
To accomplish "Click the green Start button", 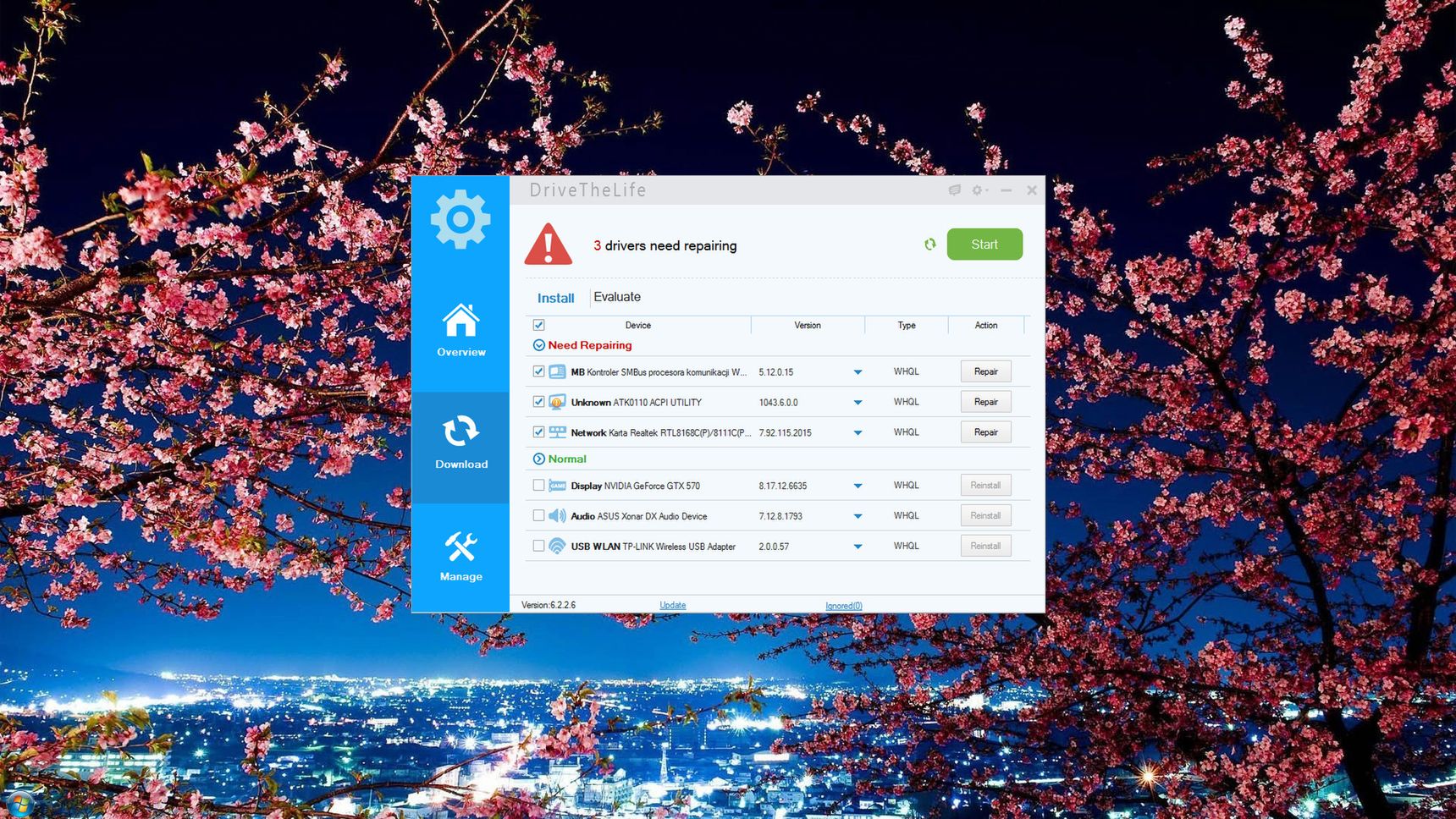I will coord(984,245).
